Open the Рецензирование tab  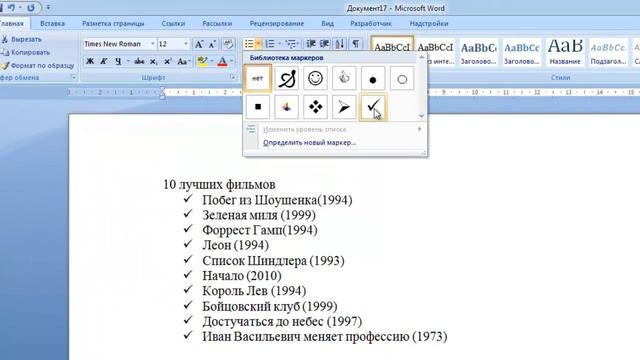(277, 24)
